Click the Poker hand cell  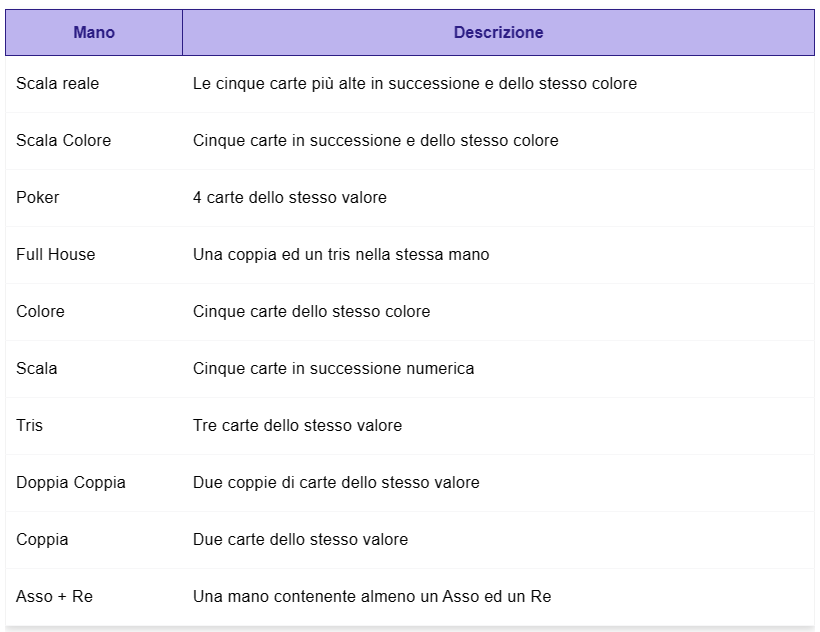[38, 198]
